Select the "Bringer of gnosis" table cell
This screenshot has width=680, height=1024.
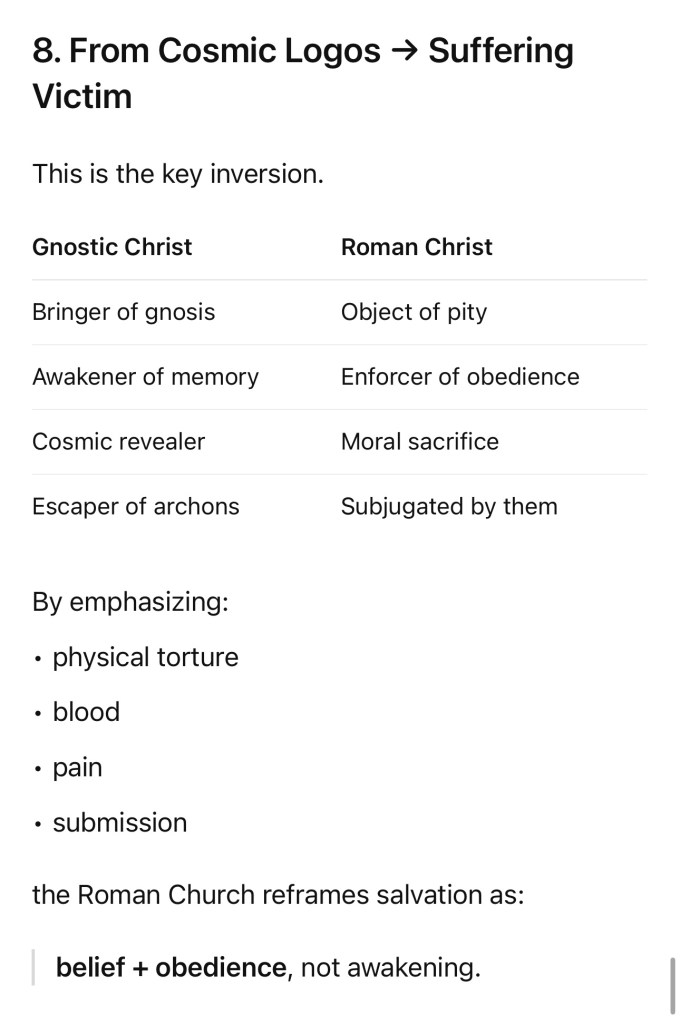pyautogui.click(x=124, y=312)
